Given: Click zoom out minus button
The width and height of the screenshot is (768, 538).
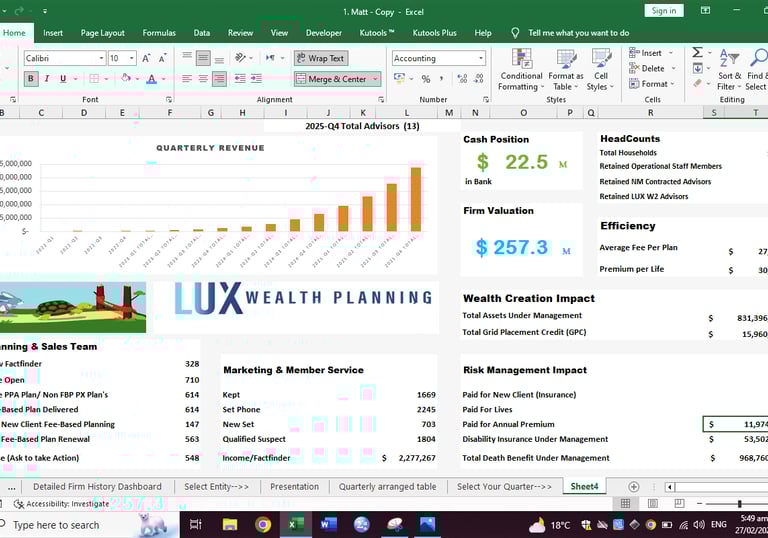Looking at the screenshot, I should click(699, 504).
